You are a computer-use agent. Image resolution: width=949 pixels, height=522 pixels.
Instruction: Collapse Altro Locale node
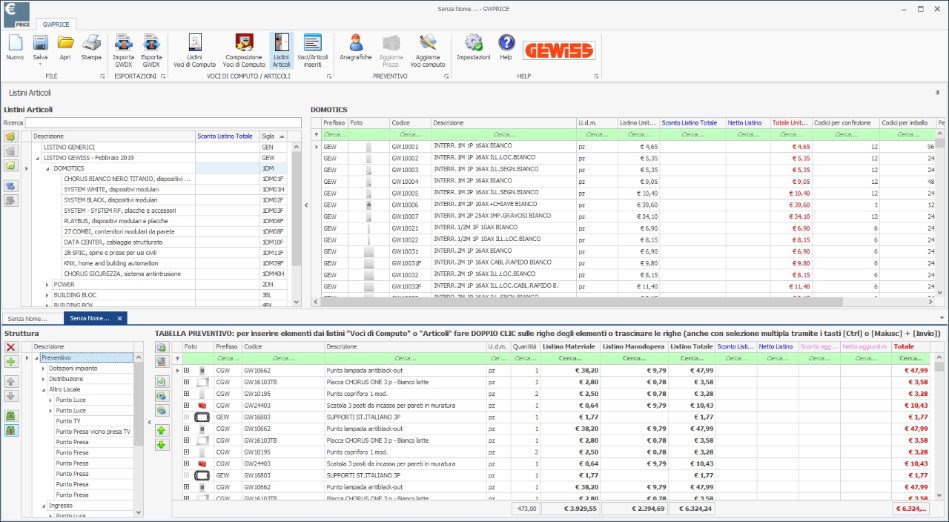tap(43, 390)
